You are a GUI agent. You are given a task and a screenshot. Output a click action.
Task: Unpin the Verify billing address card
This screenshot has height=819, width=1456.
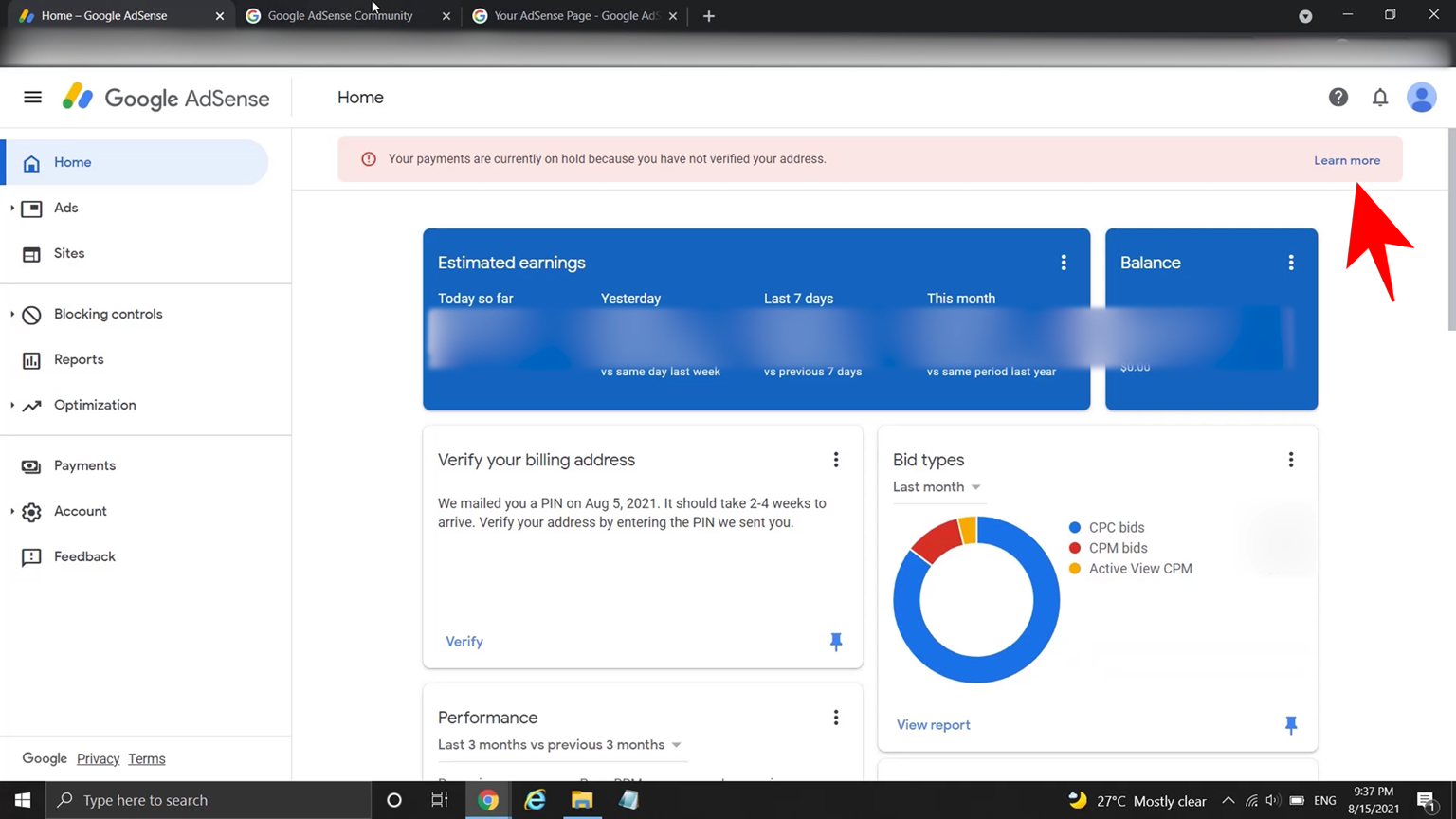(836, 642)
